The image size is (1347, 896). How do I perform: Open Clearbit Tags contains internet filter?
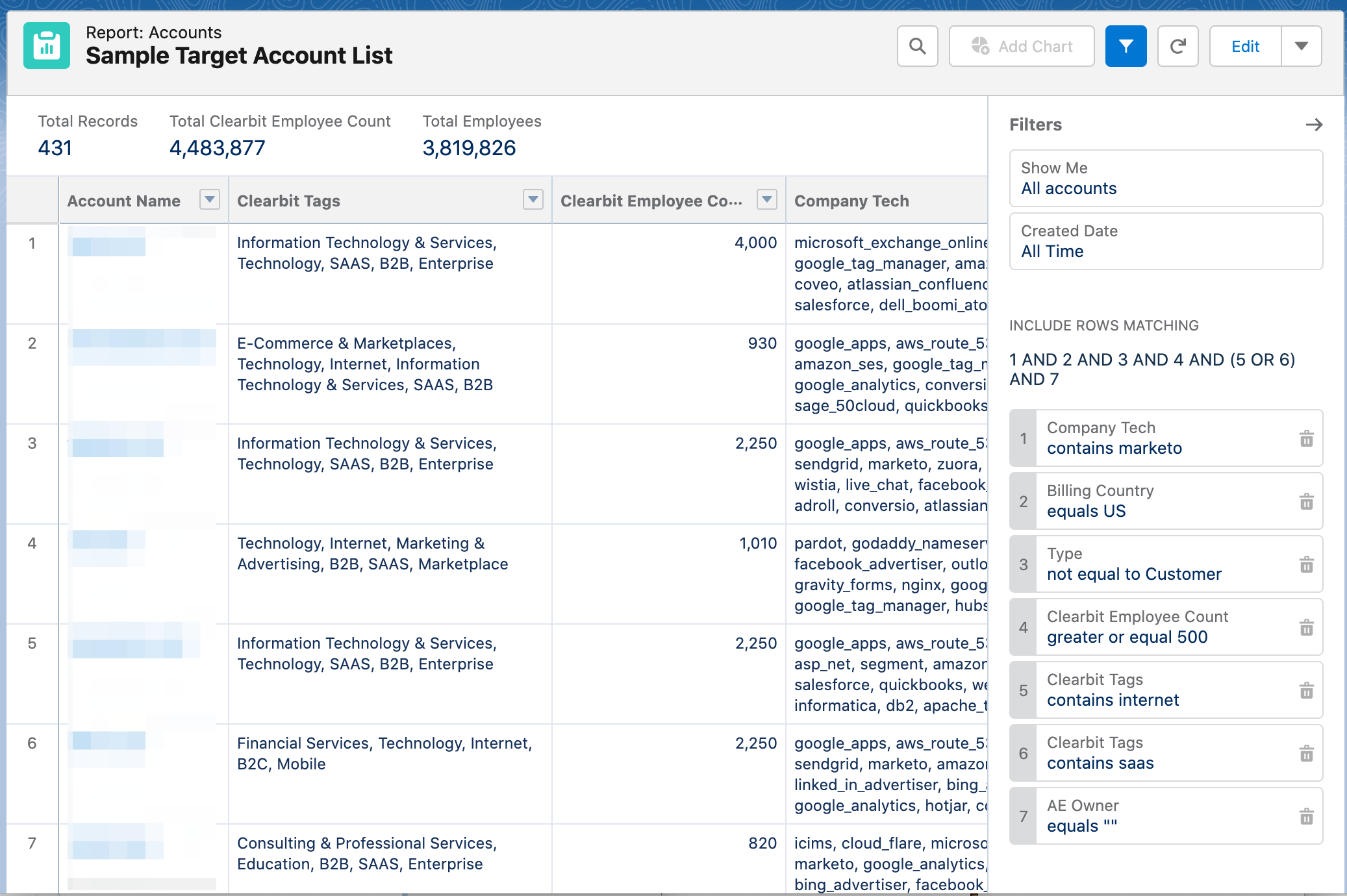1166,690
